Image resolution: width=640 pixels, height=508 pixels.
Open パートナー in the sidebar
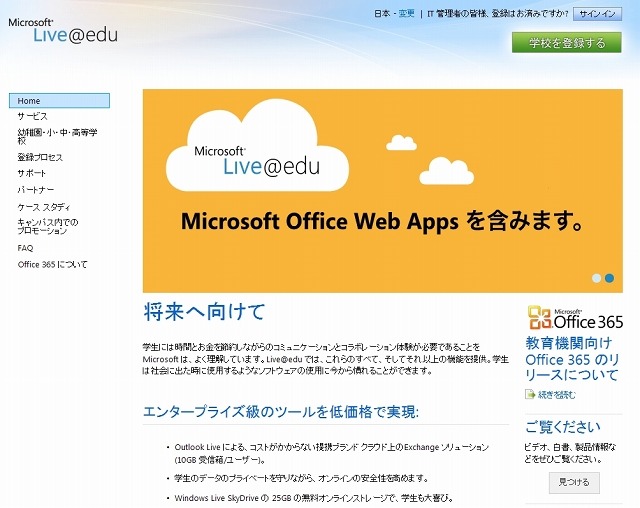[x=36, y=190]
